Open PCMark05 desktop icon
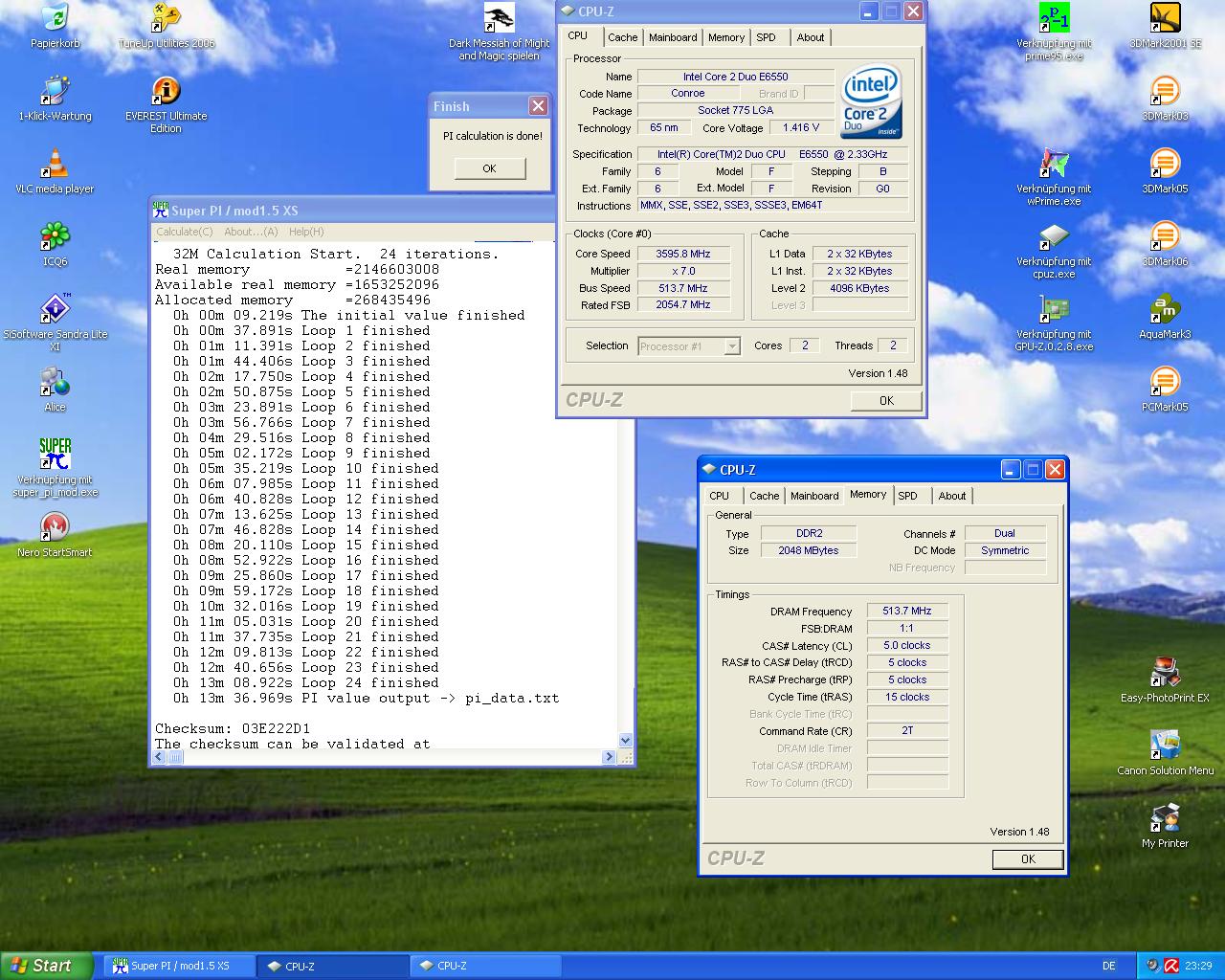The height and width of the screenshot is (980, 1225). pos(1165,383)
